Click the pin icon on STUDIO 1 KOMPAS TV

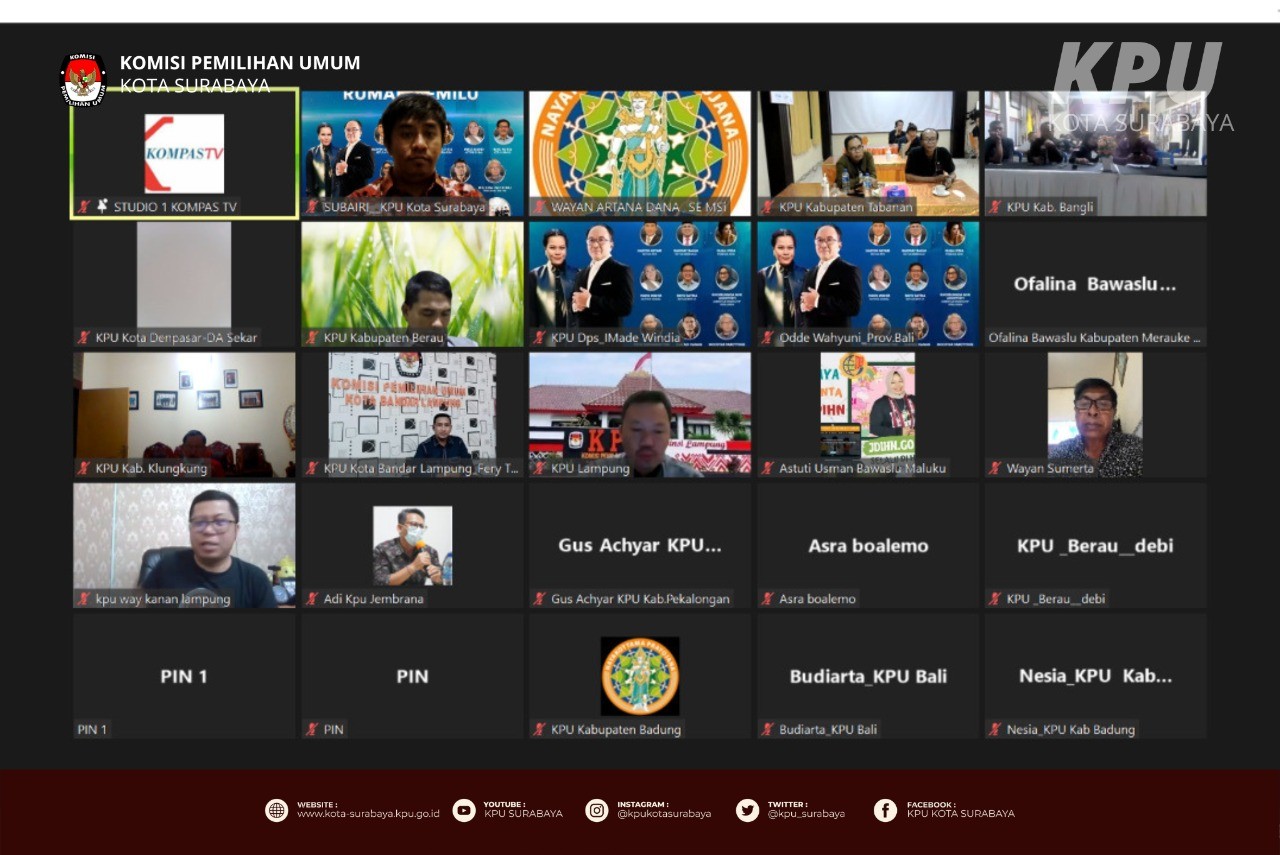102,206
